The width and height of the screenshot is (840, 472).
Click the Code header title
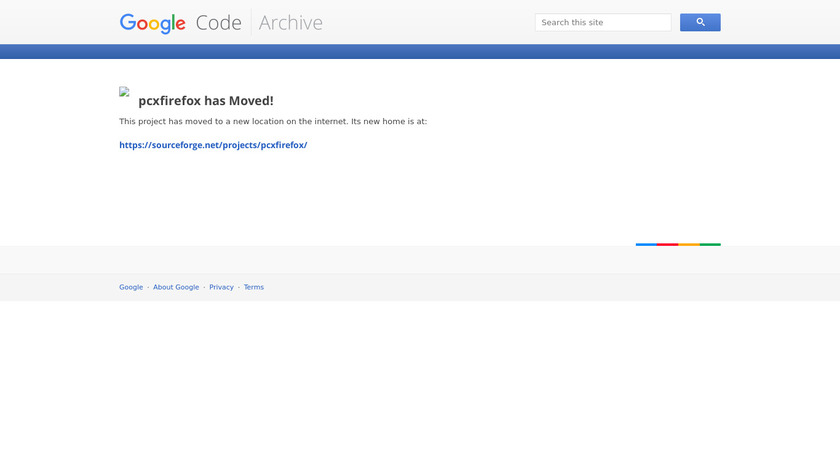[x=219, y=23]
